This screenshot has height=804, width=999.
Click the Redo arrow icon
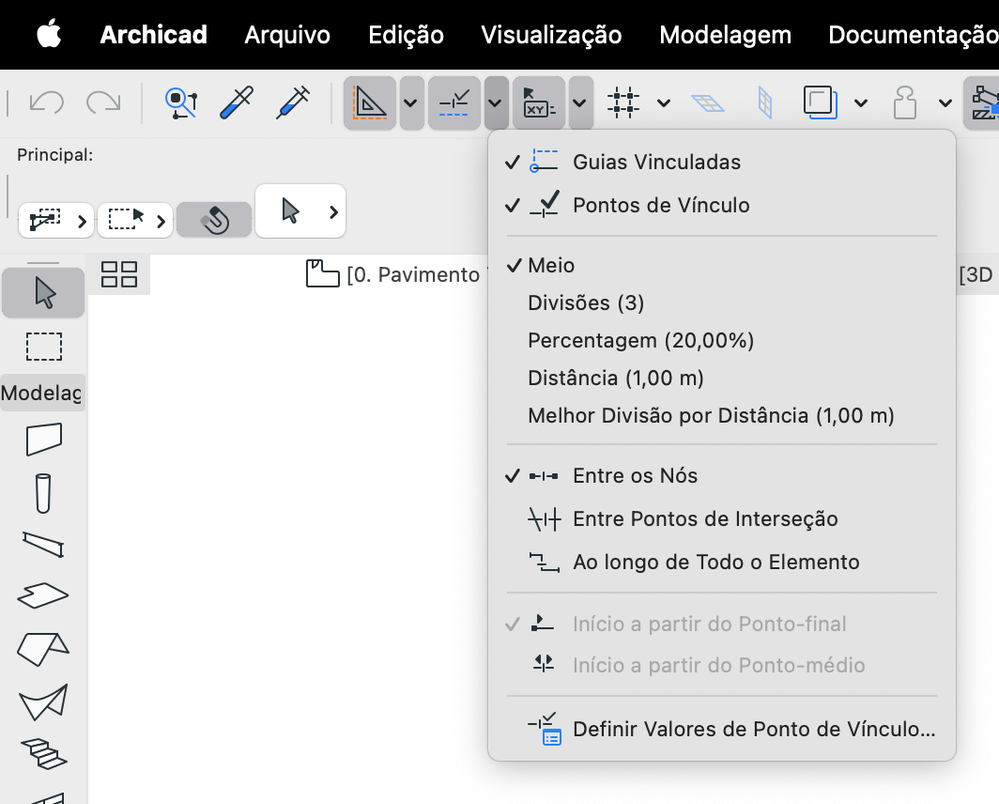tap(103, 102)
